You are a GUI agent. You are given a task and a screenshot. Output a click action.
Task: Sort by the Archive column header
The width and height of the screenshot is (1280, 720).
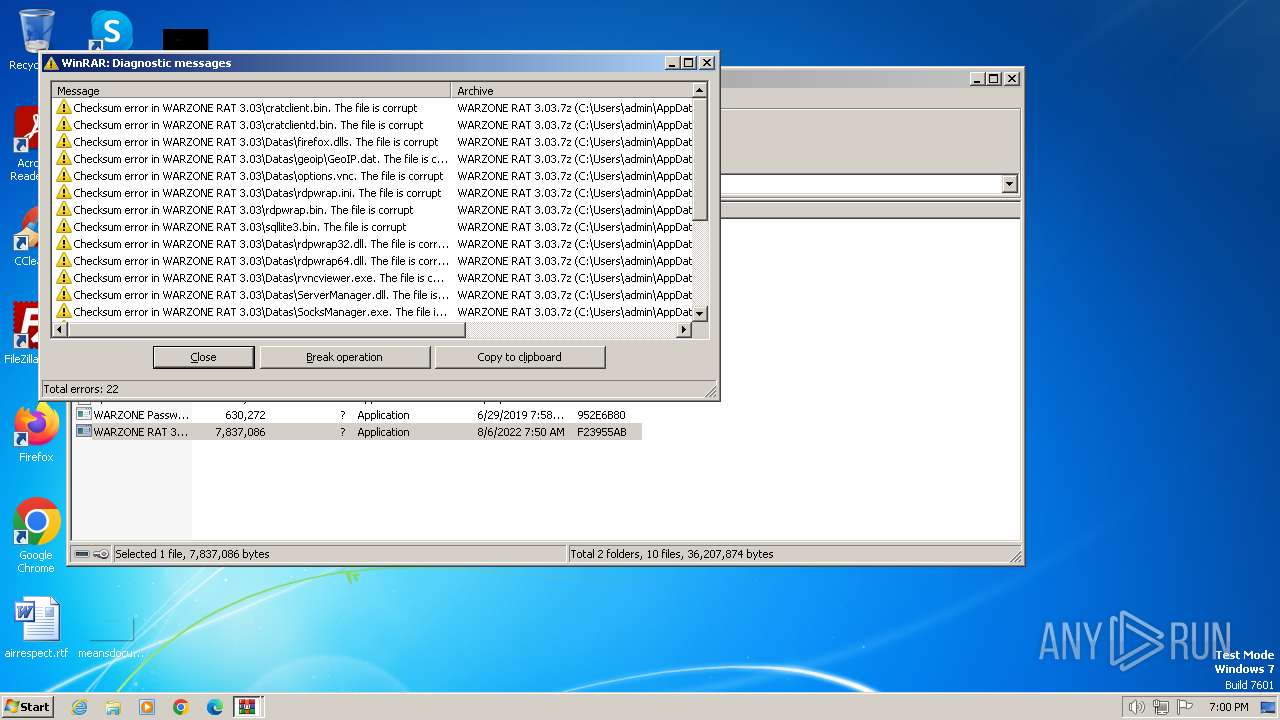(571, 91)
